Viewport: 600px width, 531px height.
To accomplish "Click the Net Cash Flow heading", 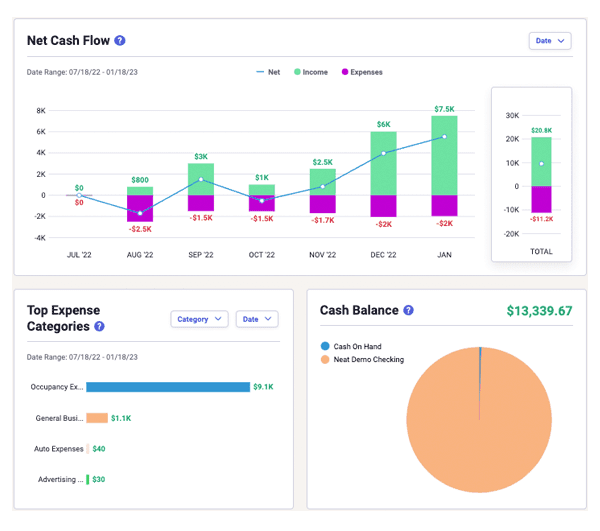I will coord(68,41).
